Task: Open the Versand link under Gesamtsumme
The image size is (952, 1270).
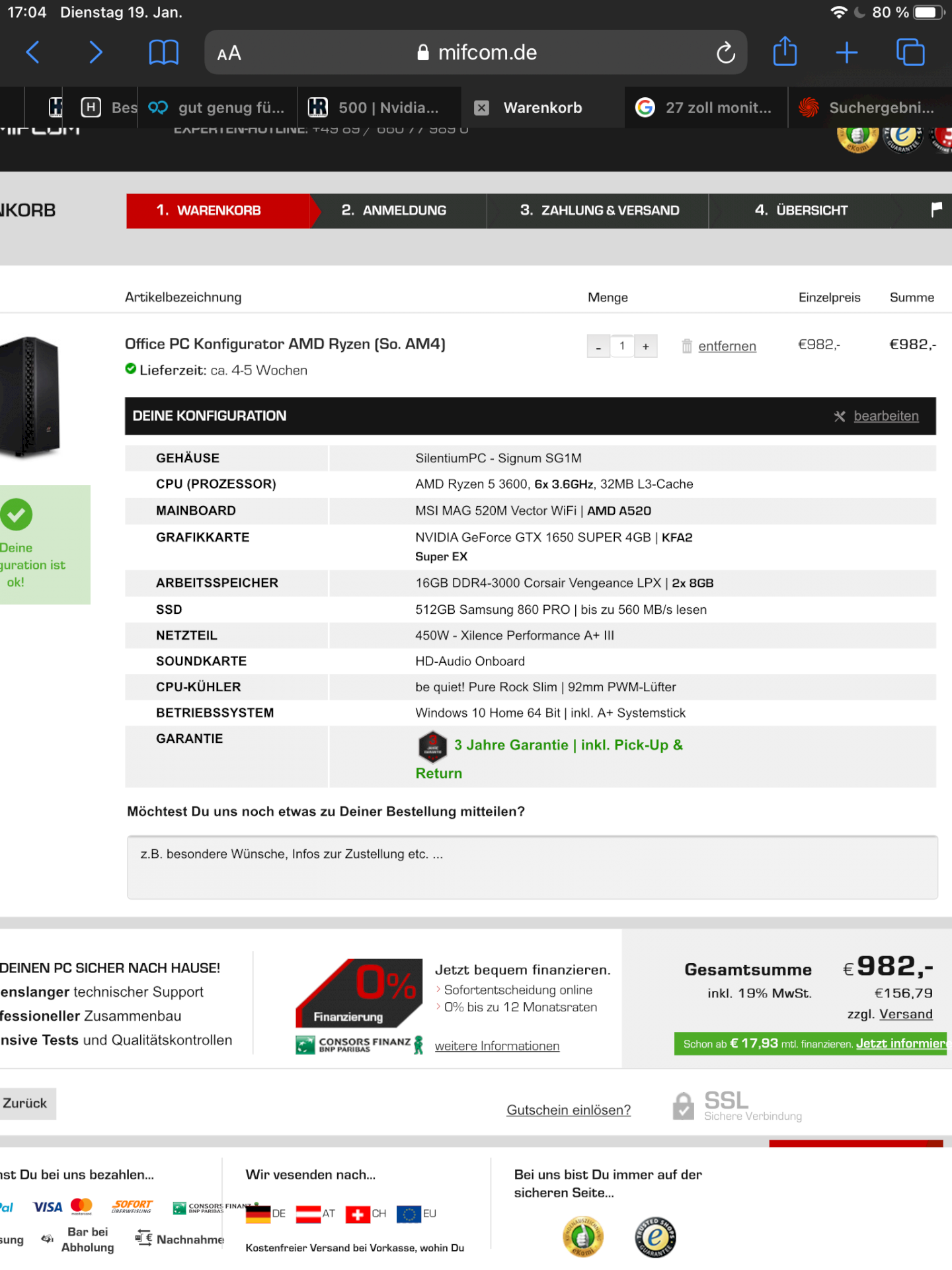Action: pos(906,1014)
